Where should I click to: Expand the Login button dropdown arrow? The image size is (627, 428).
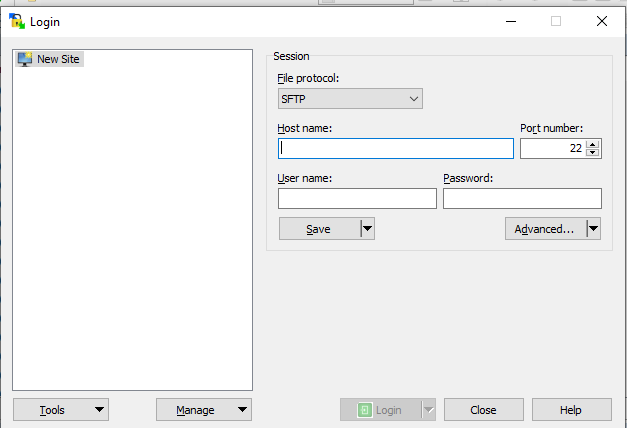pos(429,410)
